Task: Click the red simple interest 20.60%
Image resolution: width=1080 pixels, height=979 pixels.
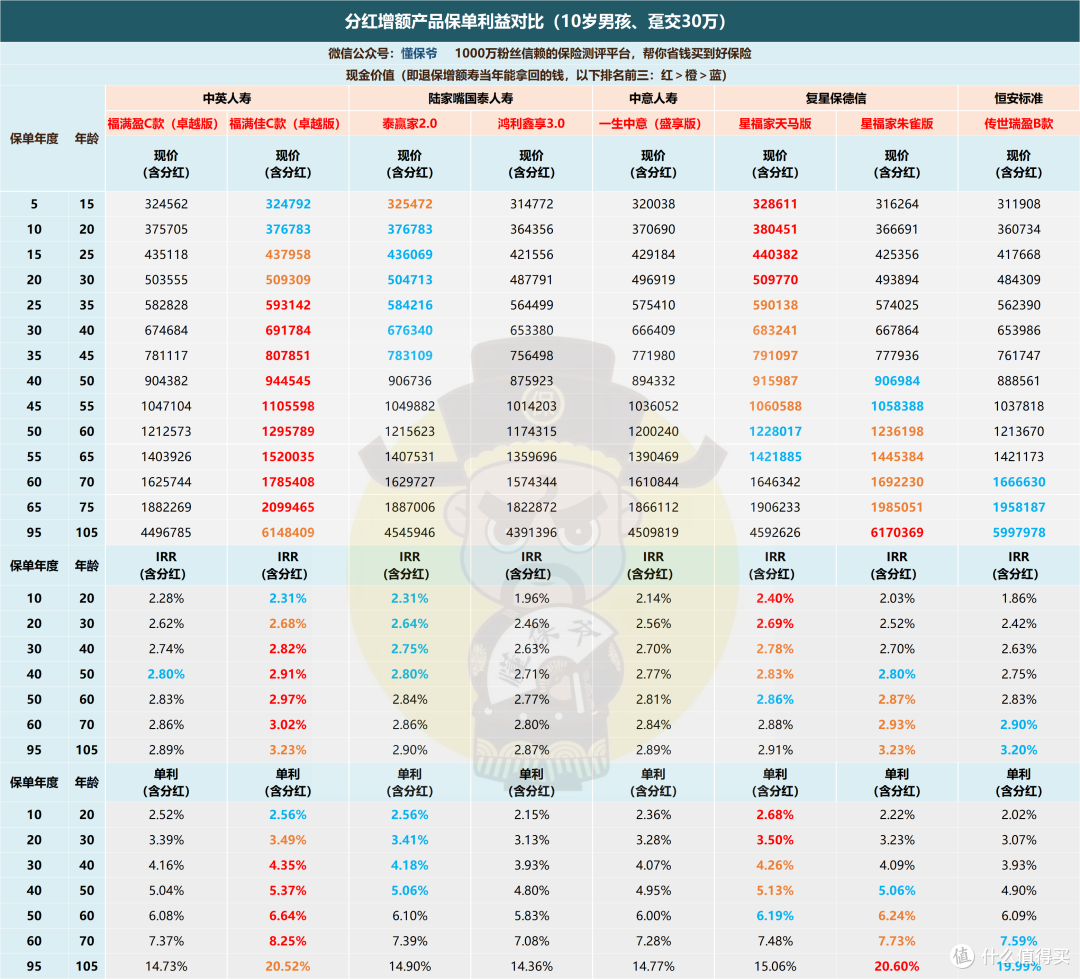Action: point(897,966)
